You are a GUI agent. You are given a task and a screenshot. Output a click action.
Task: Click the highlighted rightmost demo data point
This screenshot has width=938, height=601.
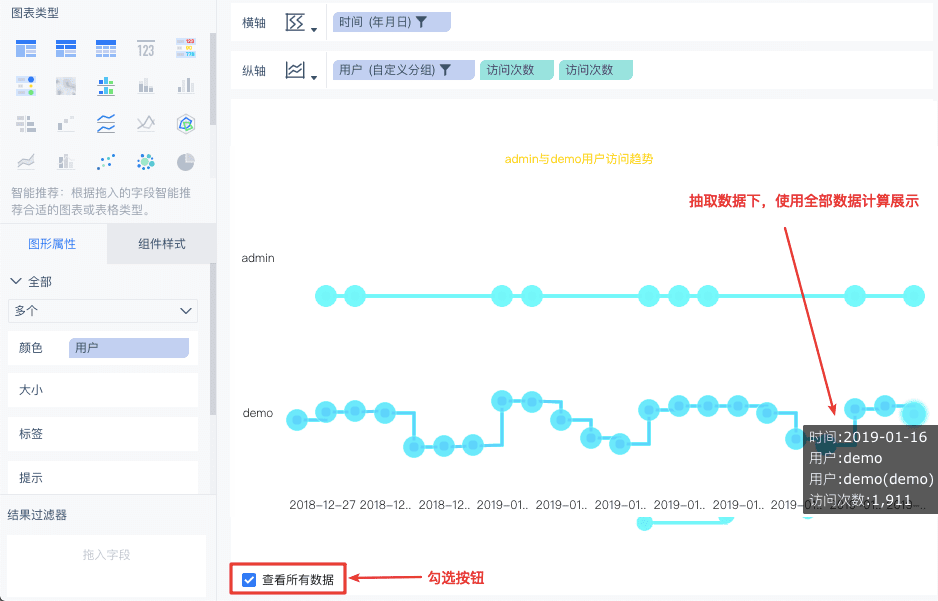(914, 413)
